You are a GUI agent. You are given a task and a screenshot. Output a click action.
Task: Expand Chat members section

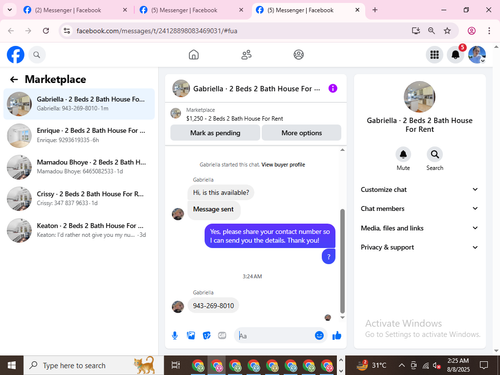pos(419,208)
